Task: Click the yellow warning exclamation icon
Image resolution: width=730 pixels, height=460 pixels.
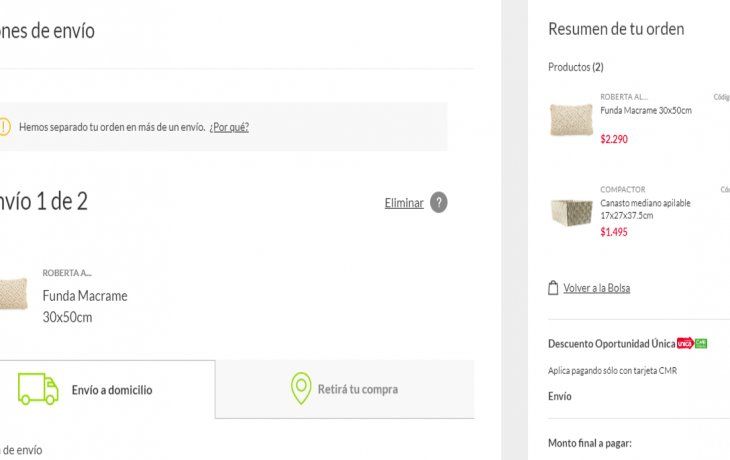Action: click(x=4, y=127)
